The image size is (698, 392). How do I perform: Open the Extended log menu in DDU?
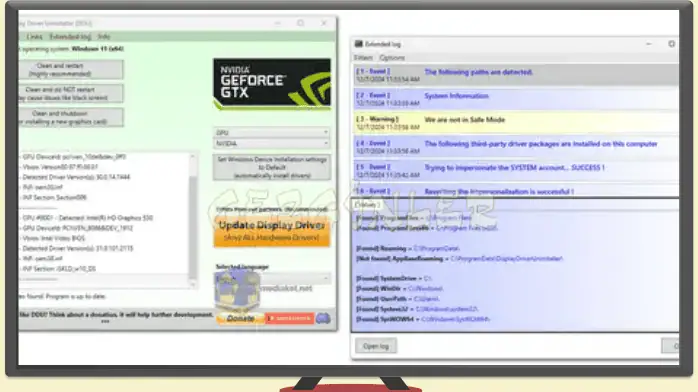pos(70,36)
